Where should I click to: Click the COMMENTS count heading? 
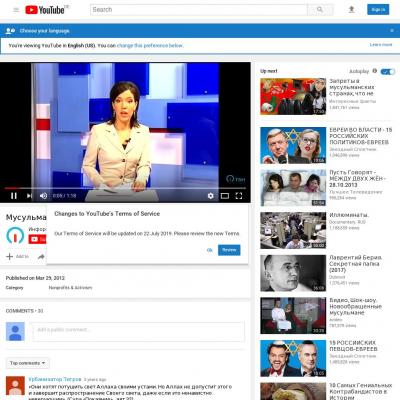(24, 311)
